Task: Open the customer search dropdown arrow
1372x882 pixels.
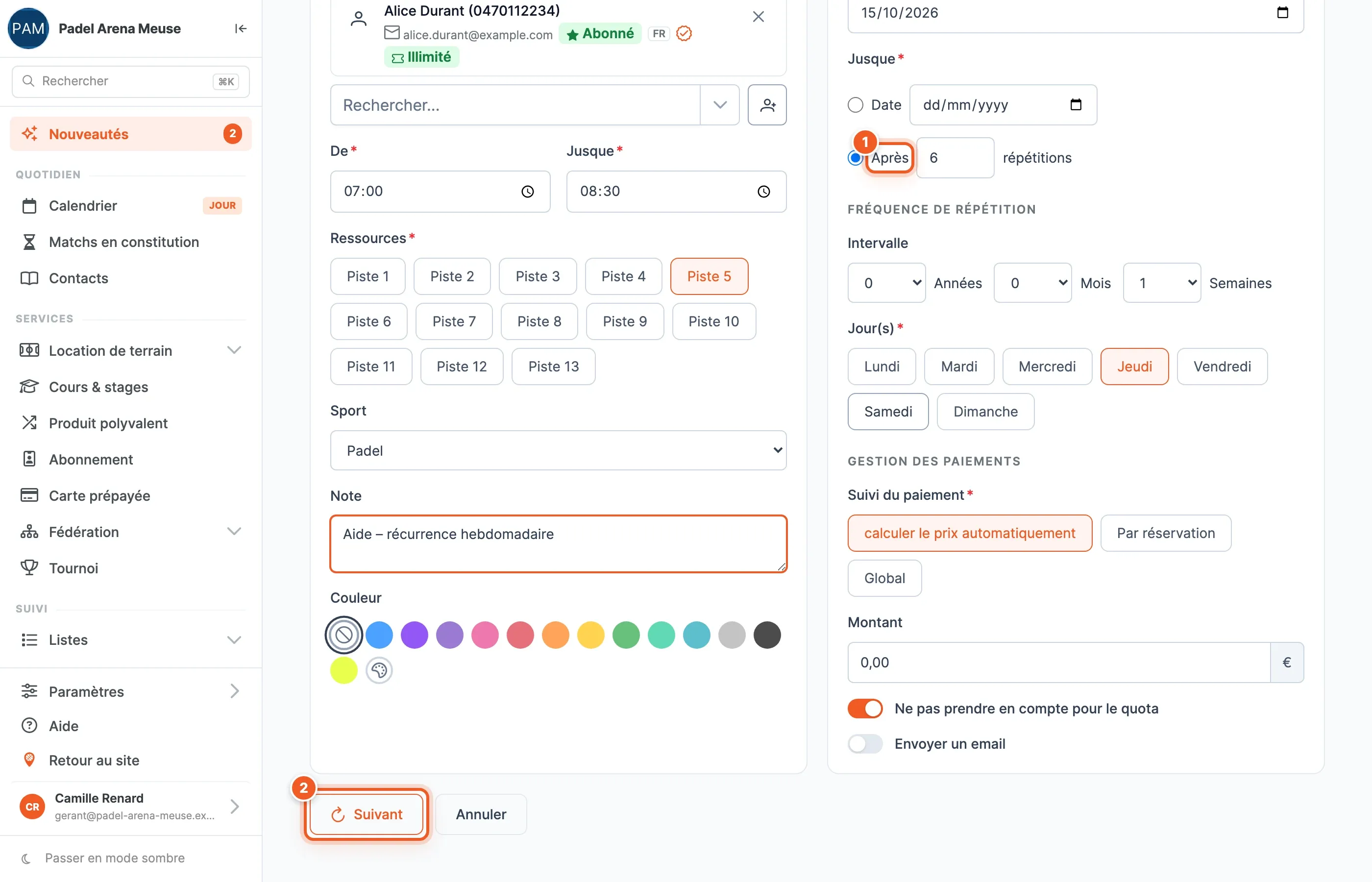Action: pyautogui.click(x=720, y=105)
